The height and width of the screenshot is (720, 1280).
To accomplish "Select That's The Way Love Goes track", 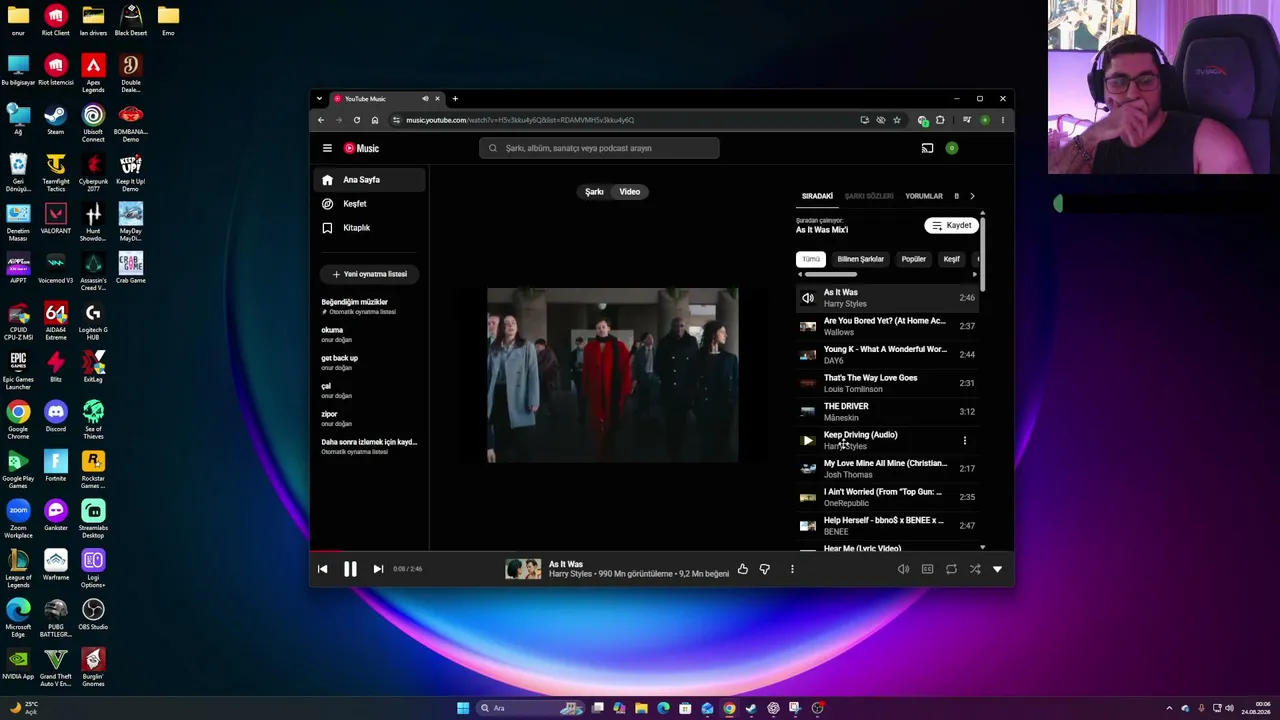I will (887, 383).
